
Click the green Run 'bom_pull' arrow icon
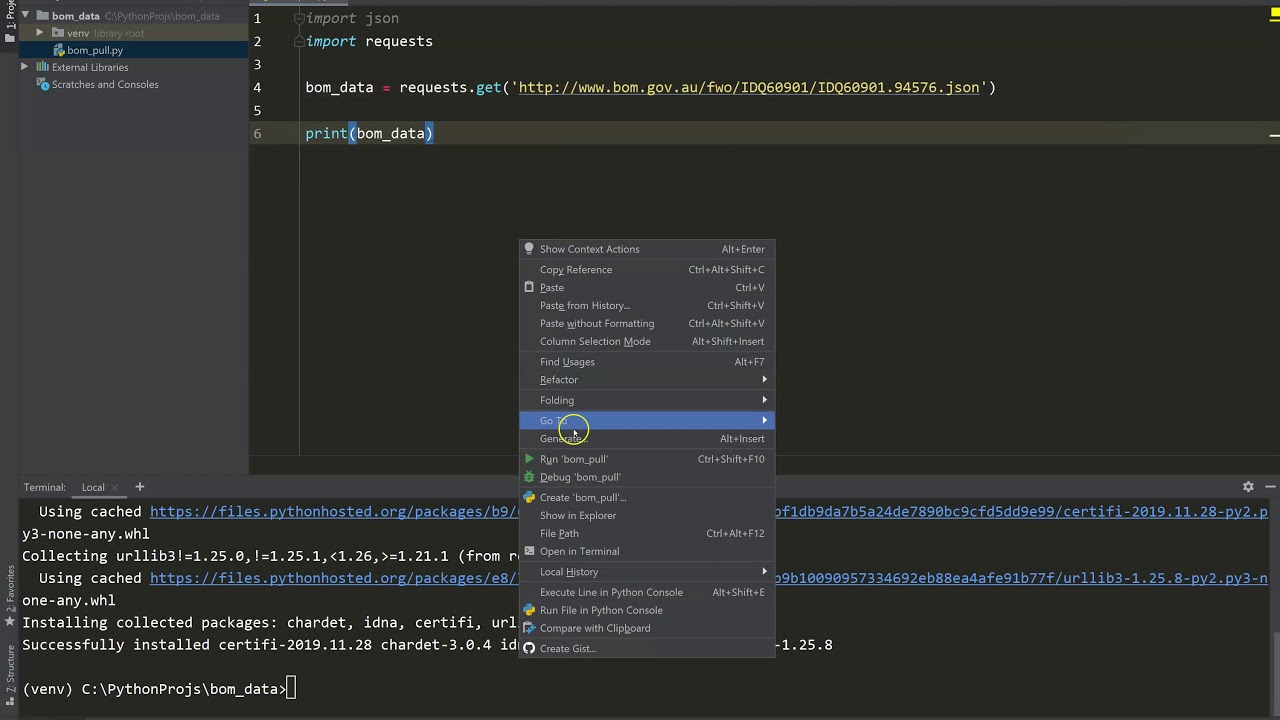point(529,459)
